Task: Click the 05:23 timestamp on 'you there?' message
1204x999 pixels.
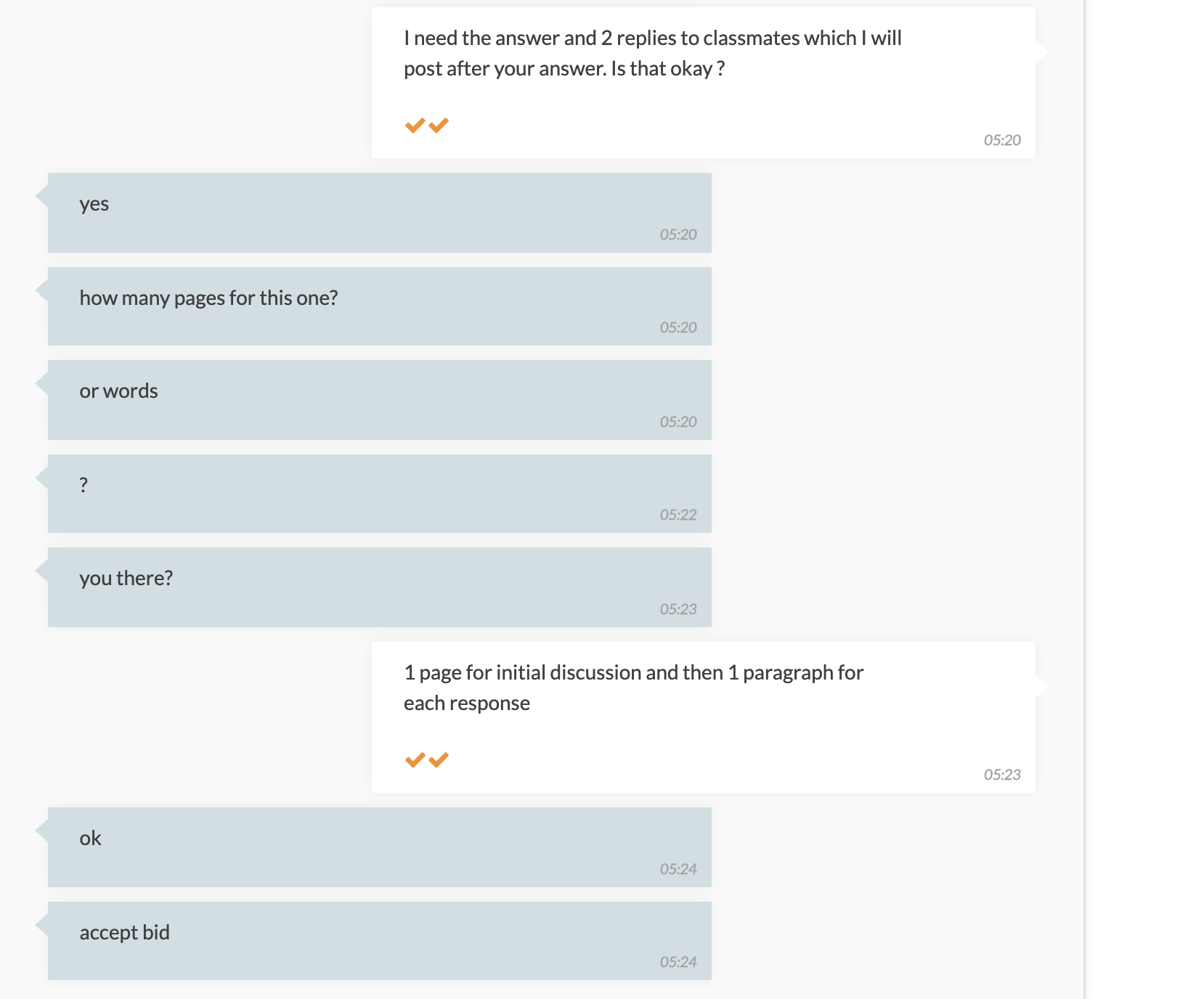Action: click(x=678, y=609)
